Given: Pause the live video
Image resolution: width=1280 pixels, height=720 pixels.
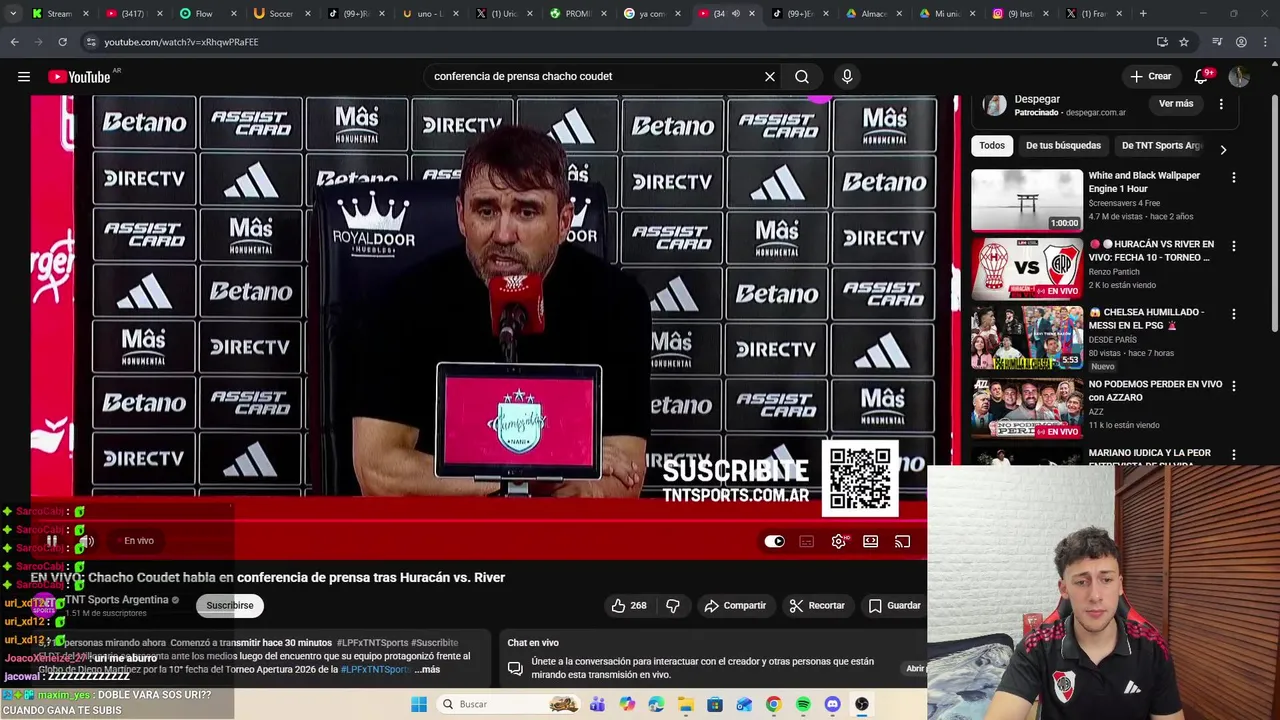Looking at the screenshot, I should (x=52, y=541).
